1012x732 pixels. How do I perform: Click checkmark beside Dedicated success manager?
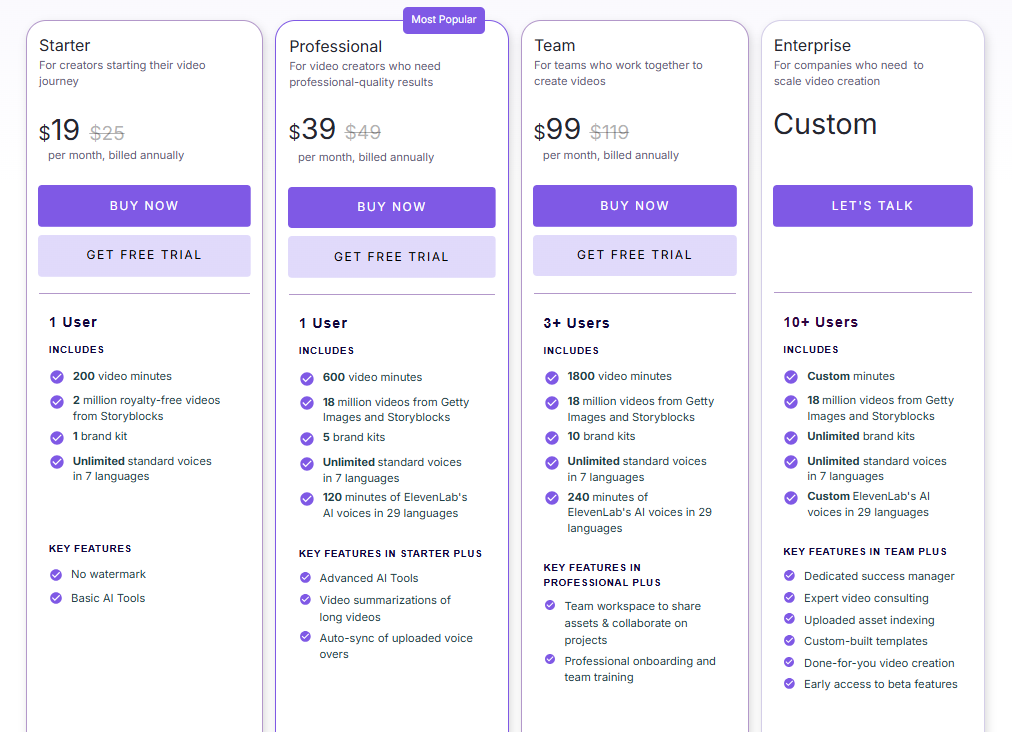(789, 575)
